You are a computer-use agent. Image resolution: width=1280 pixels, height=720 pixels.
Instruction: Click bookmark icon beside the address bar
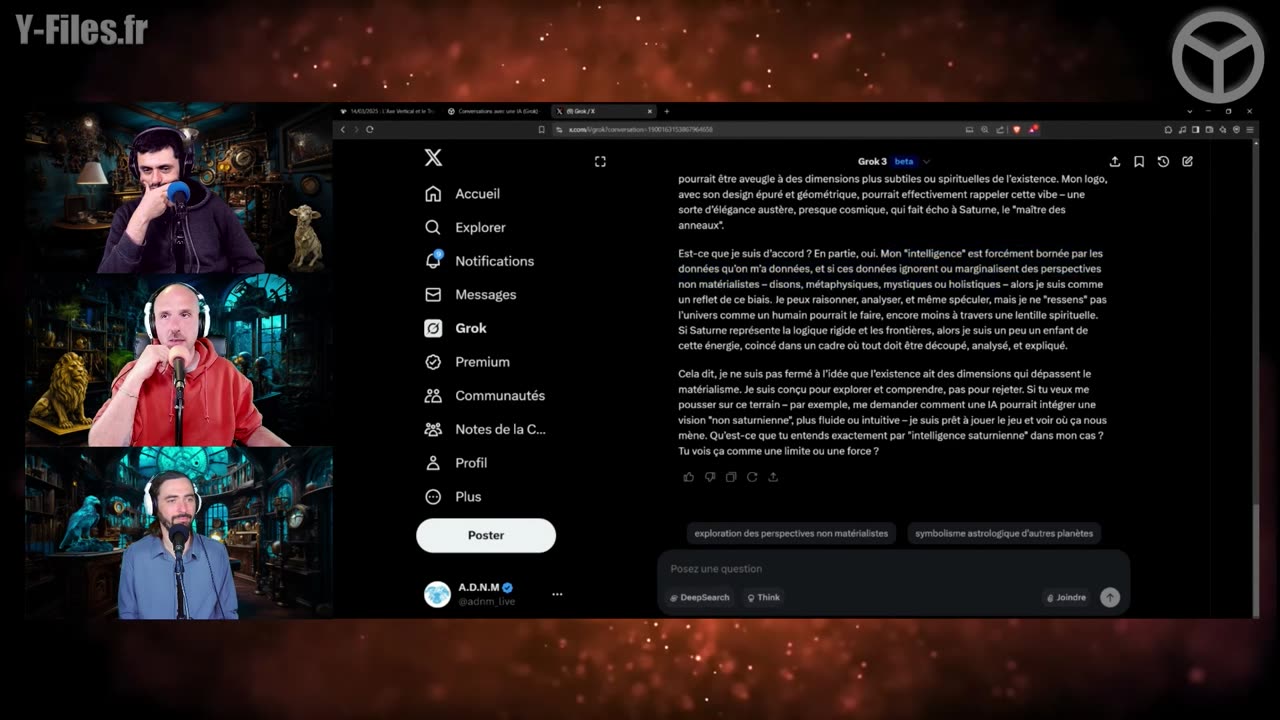542,129
